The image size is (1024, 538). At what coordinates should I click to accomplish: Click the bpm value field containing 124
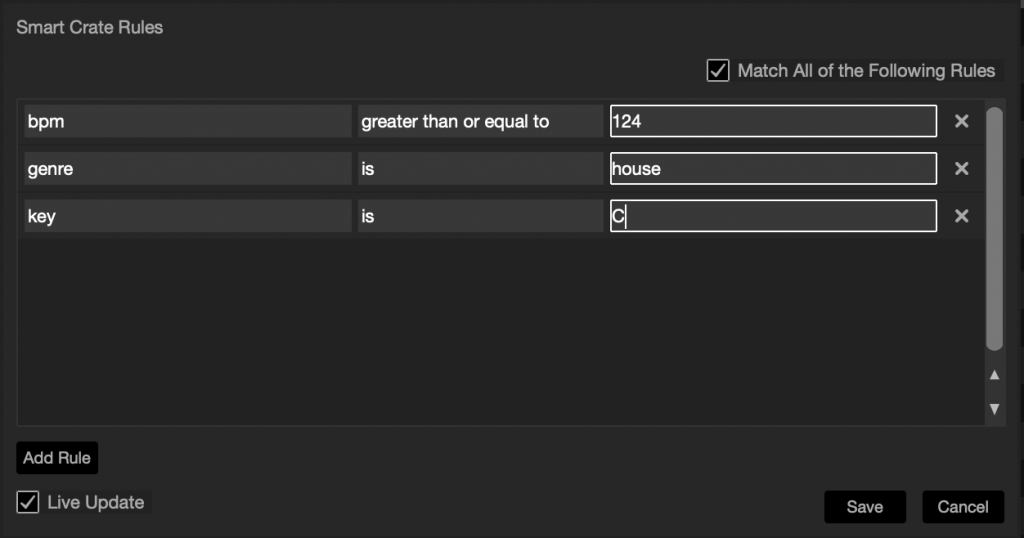click(773, 121)
